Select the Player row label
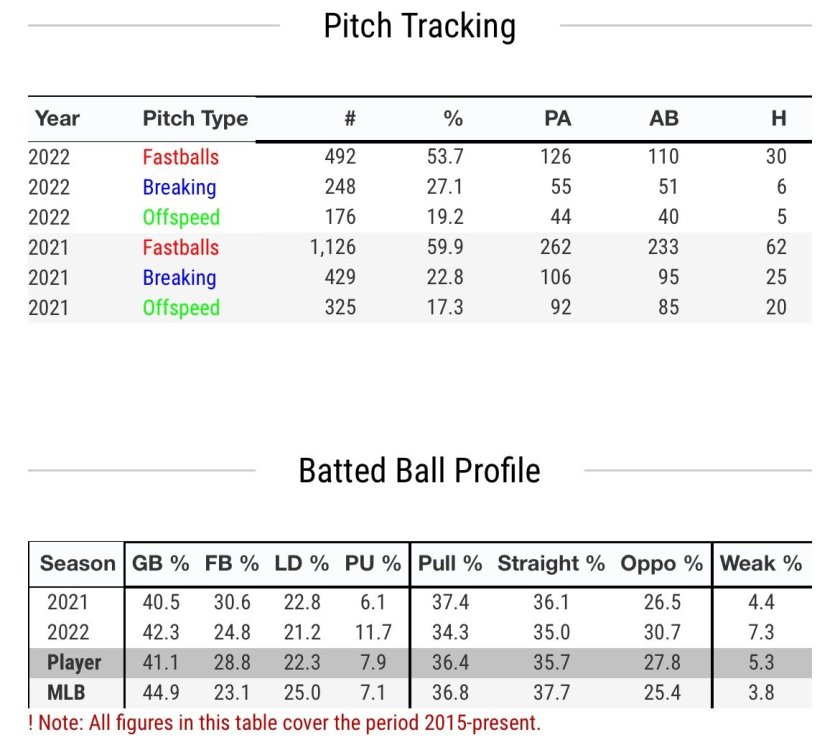Viewport: 840px width, 750px height. [x=74, y=663]
